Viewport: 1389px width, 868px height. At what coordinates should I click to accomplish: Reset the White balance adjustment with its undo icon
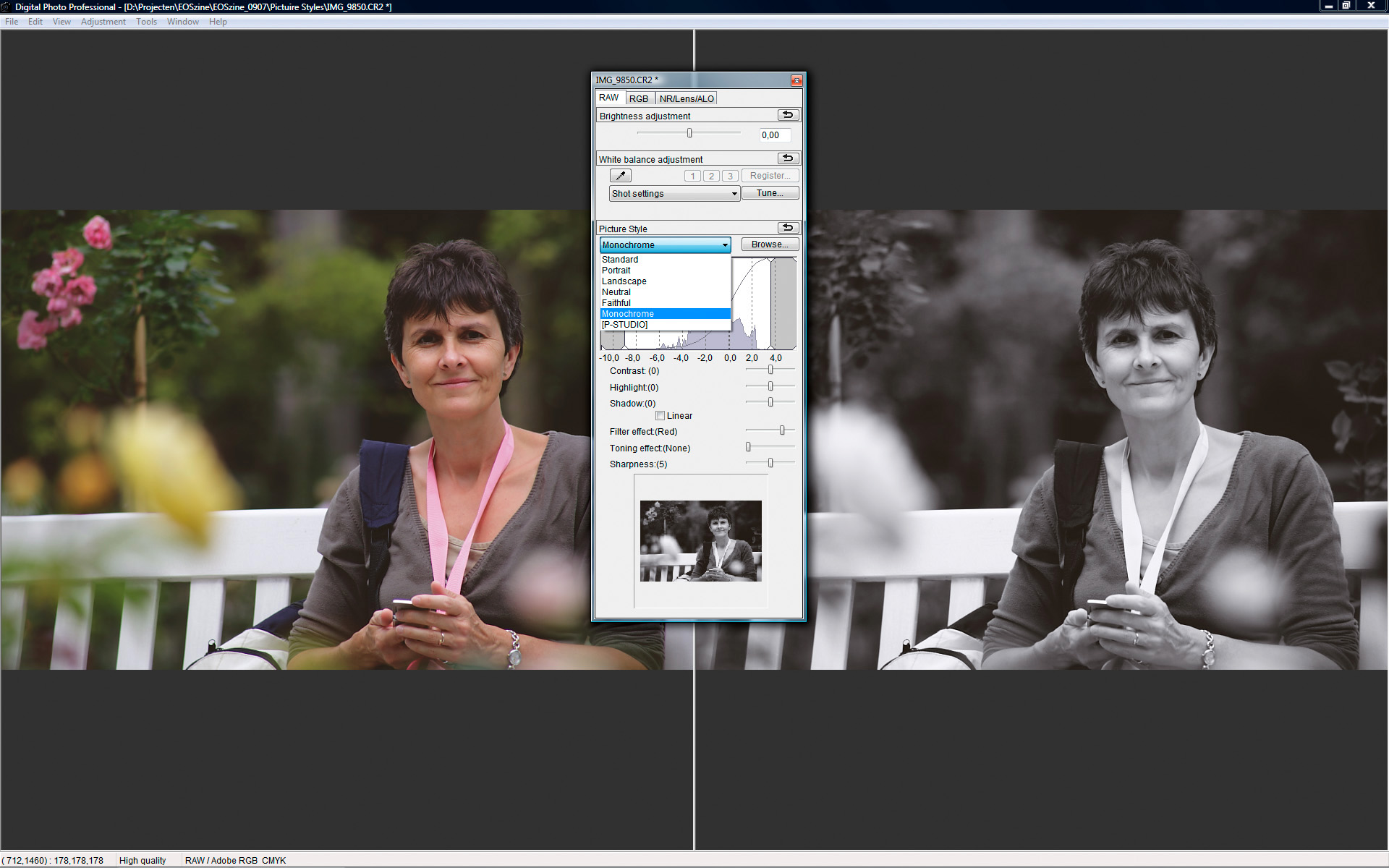coord(788,158)
